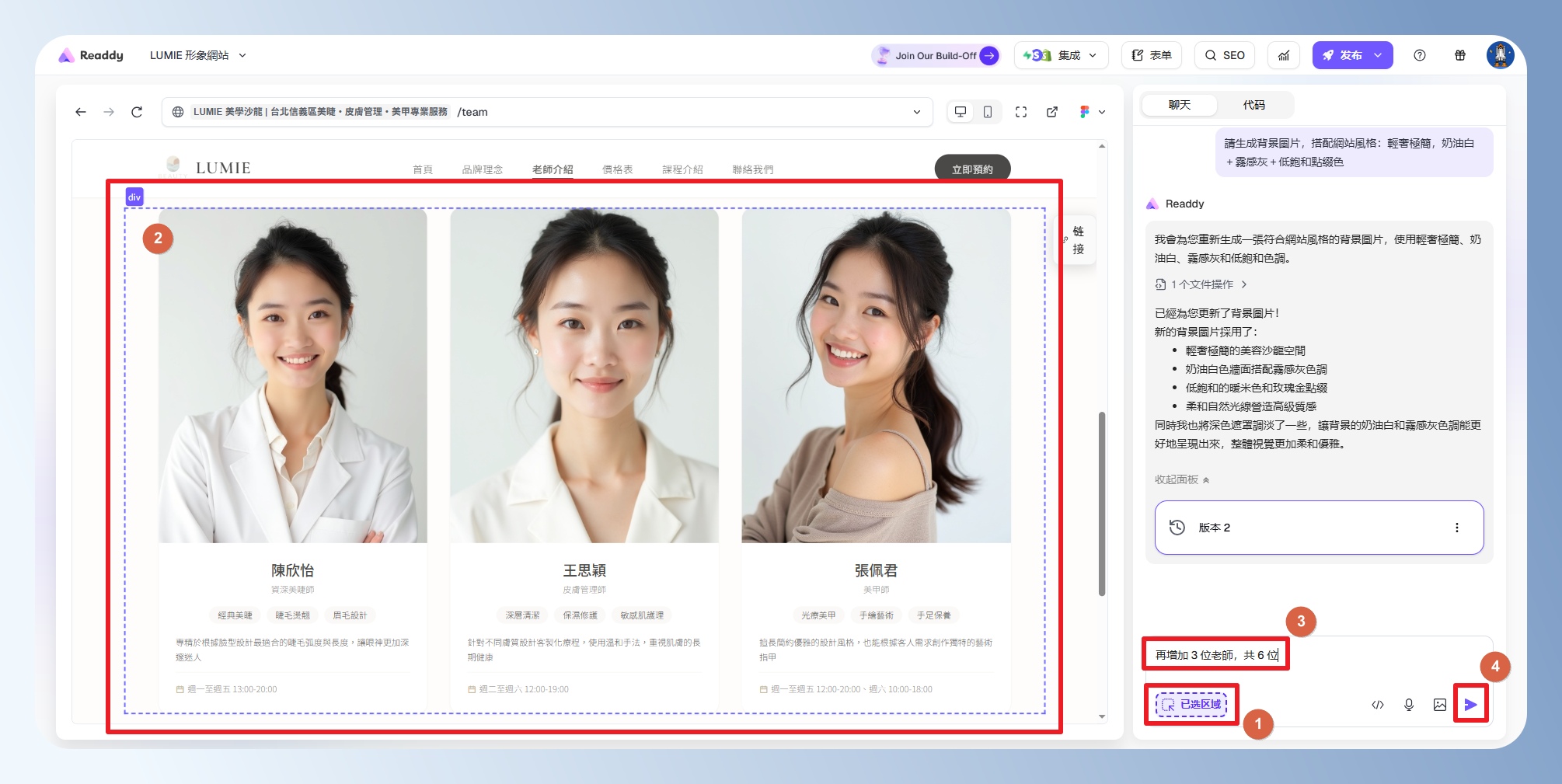Click the microphone voice input icon
1562x784 pixels.
1409,705
